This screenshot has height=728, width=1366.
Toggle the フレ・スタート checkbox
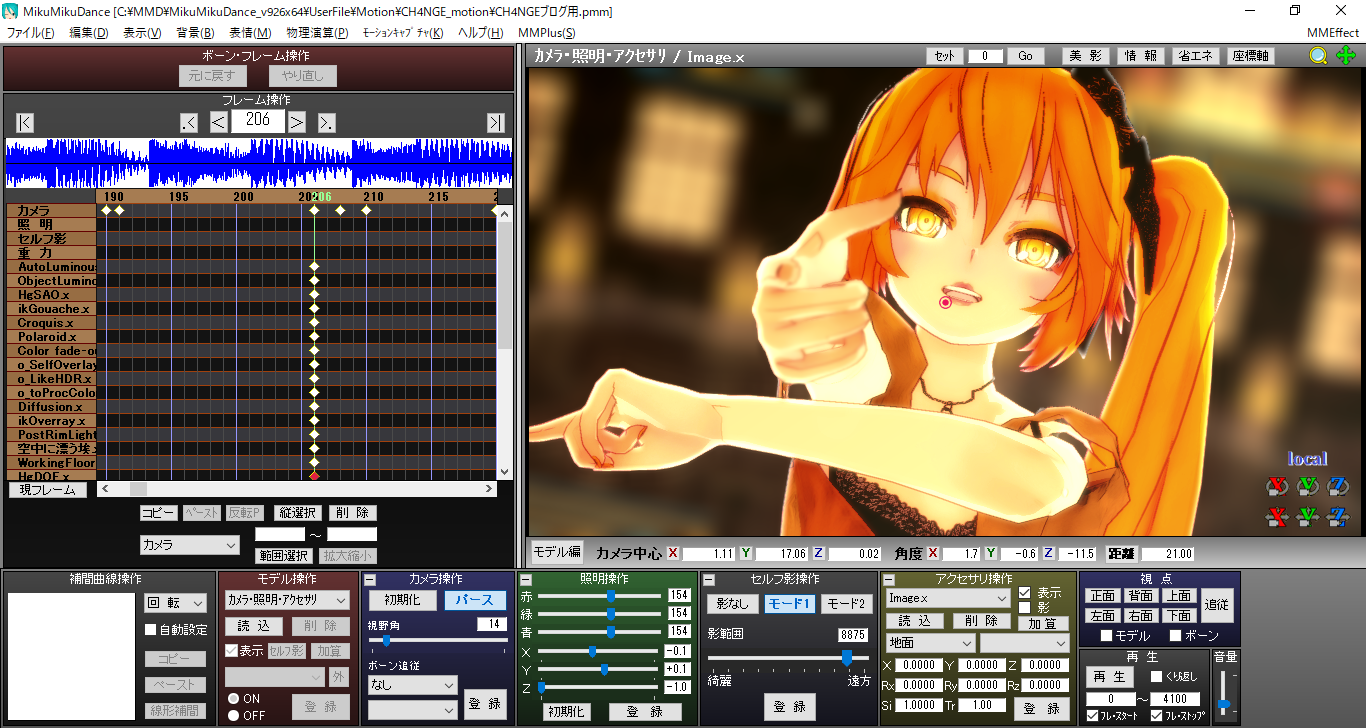click(x=1092, y=716)
